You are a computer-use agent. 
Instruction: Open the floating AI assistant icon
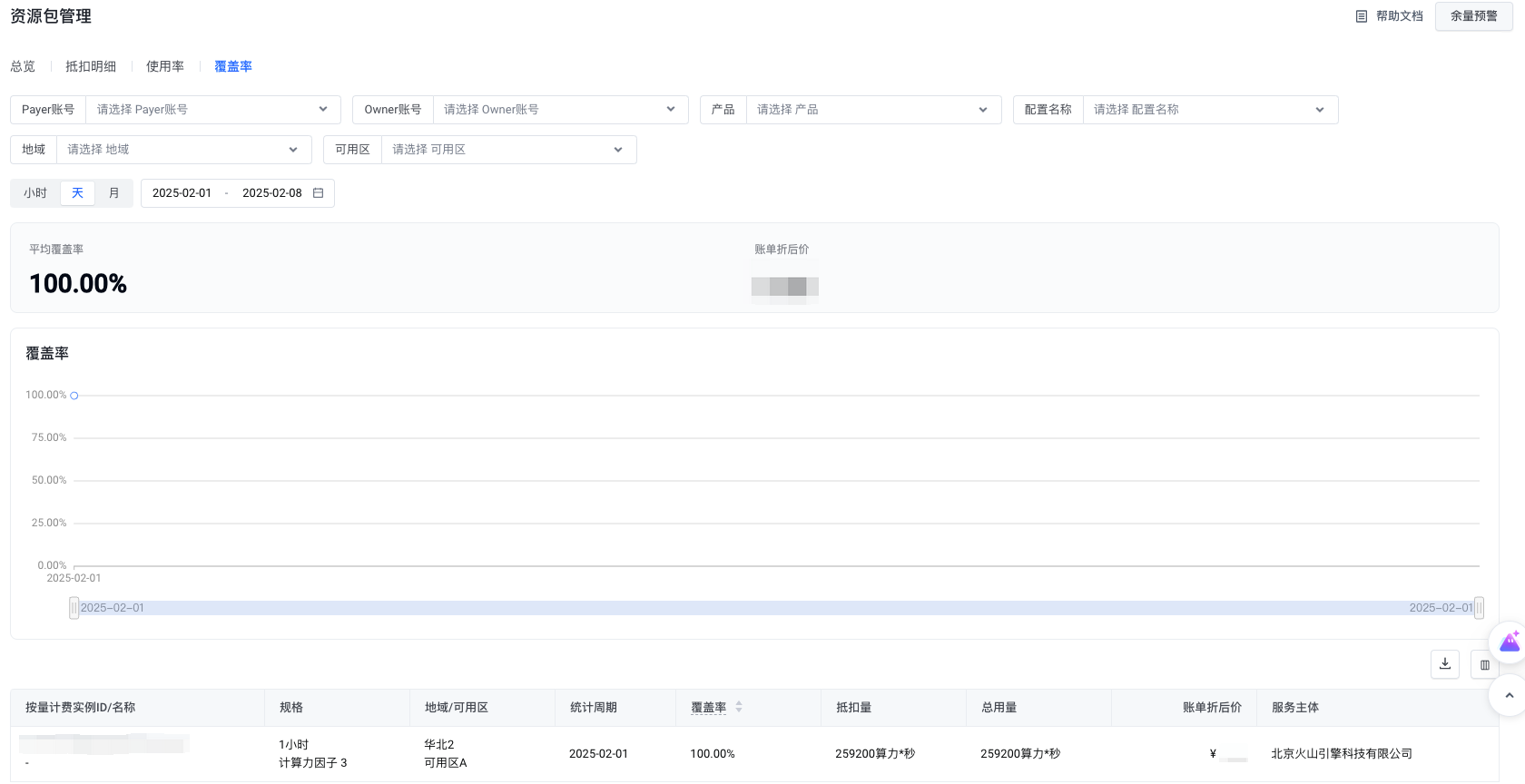point(1510,642)
